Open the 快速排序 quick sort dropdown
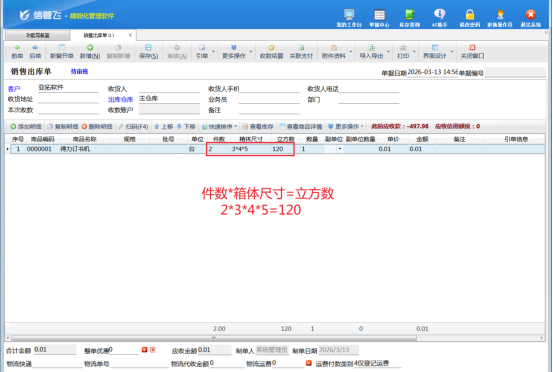553x372 pixels. (x=219, y=126)
